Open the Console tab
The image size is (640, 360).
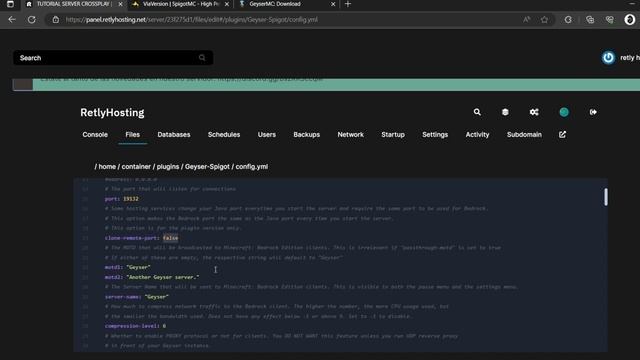(95, 135)
